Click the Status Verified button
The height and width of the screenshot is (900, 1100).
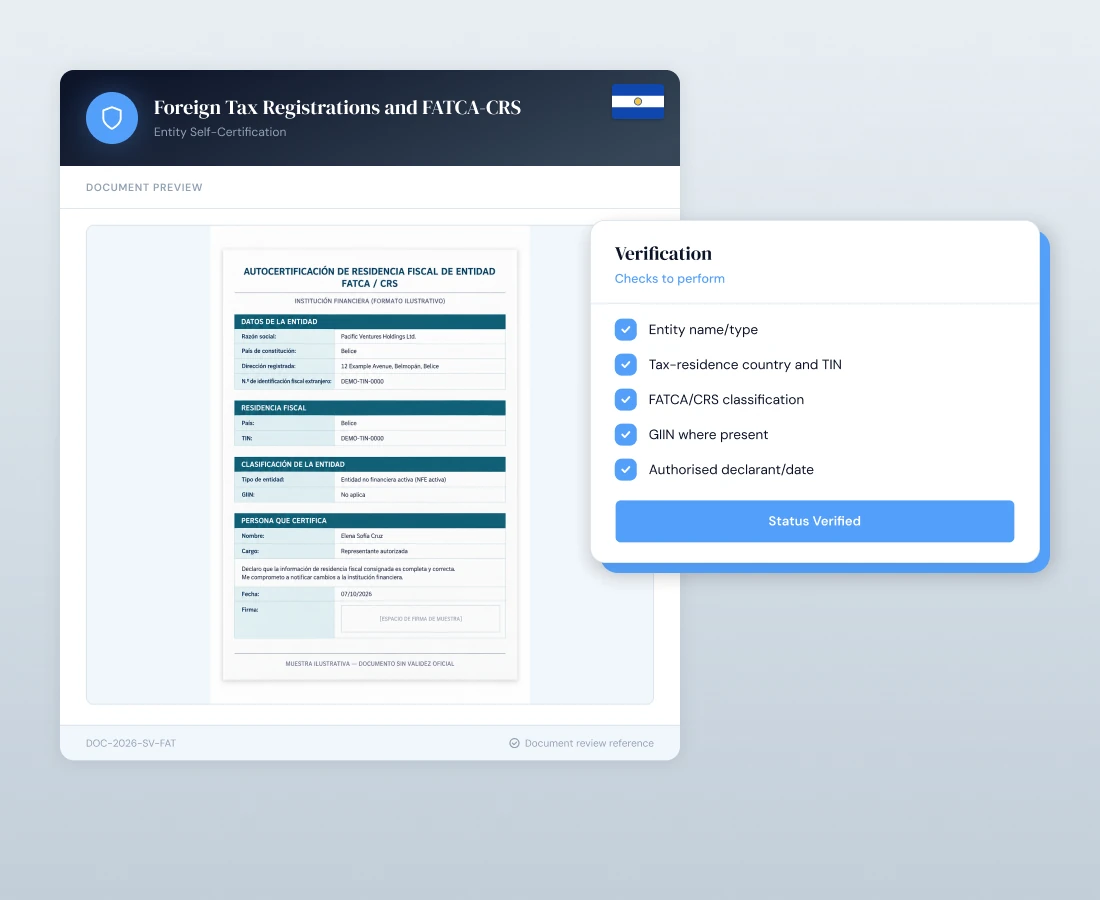click(814, 521)
